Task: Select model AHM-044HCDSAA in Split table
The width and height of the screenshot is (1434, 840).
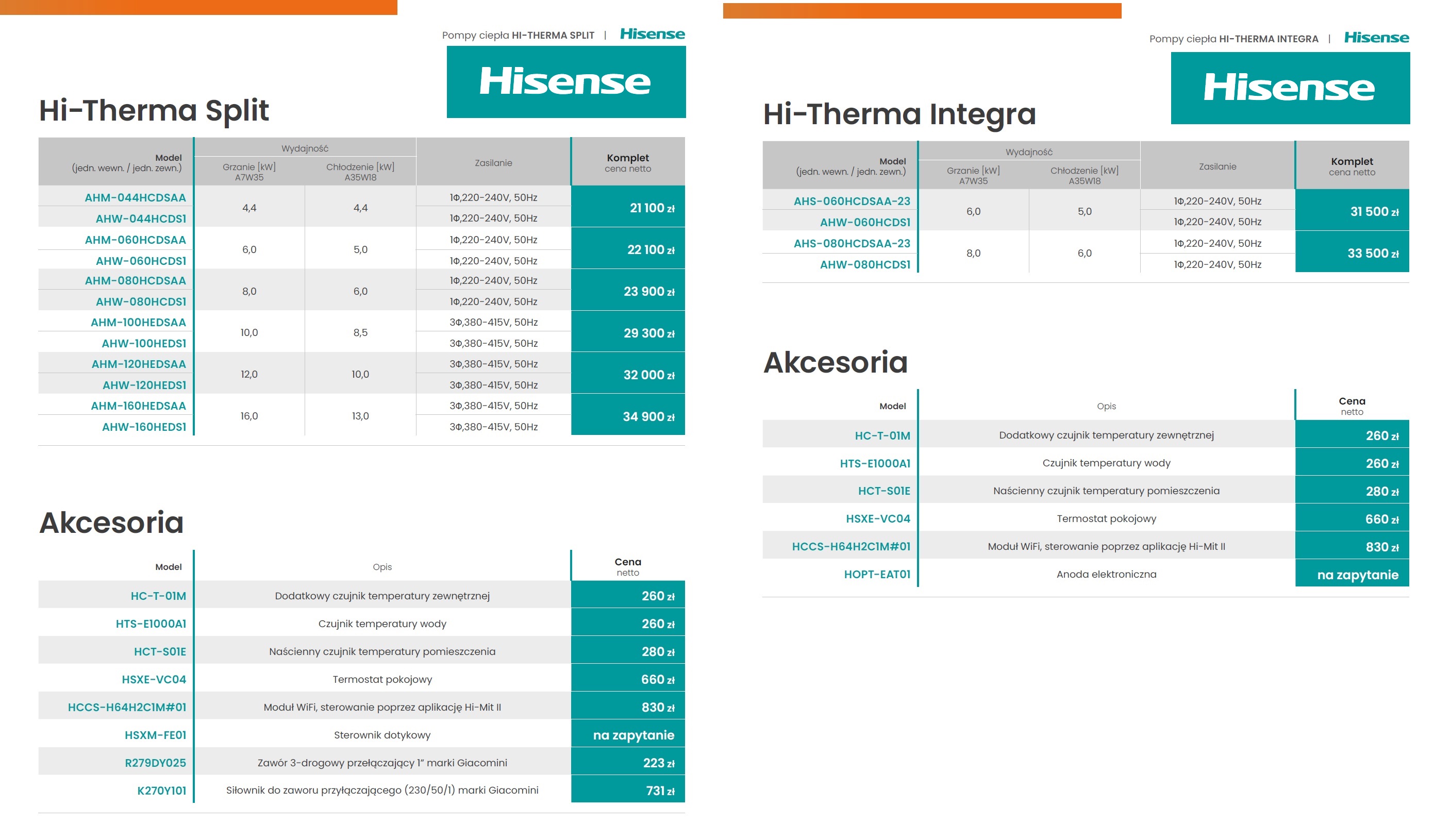Action: click(136, 197)
